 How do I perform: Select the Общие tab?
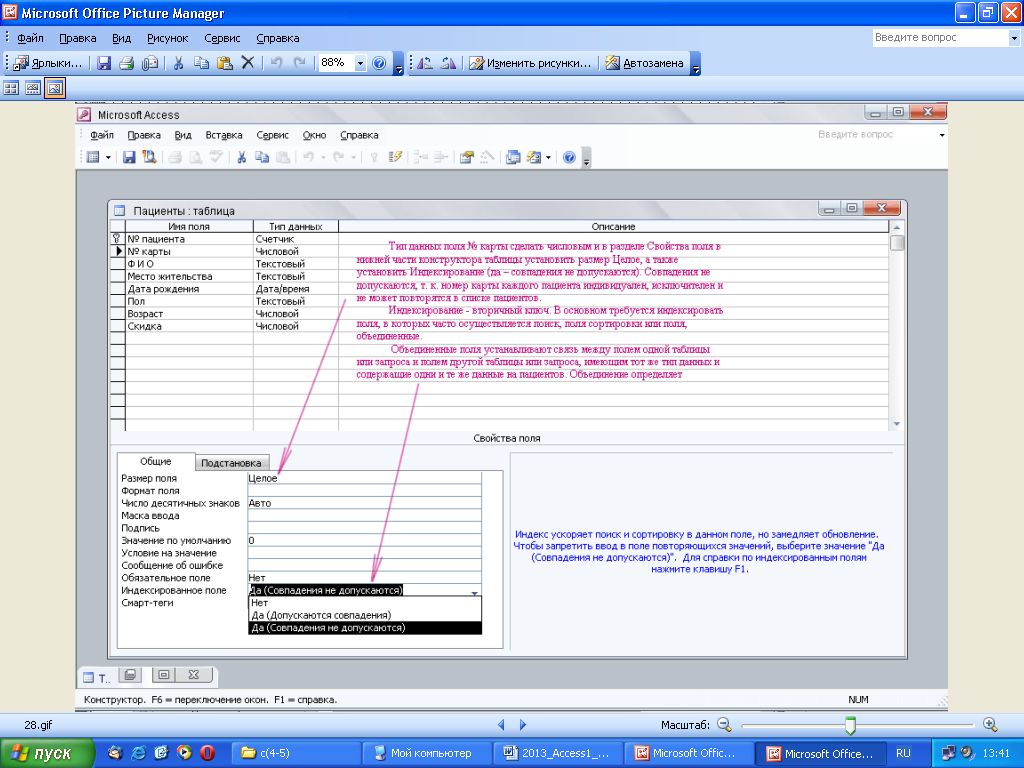(155, 461)
